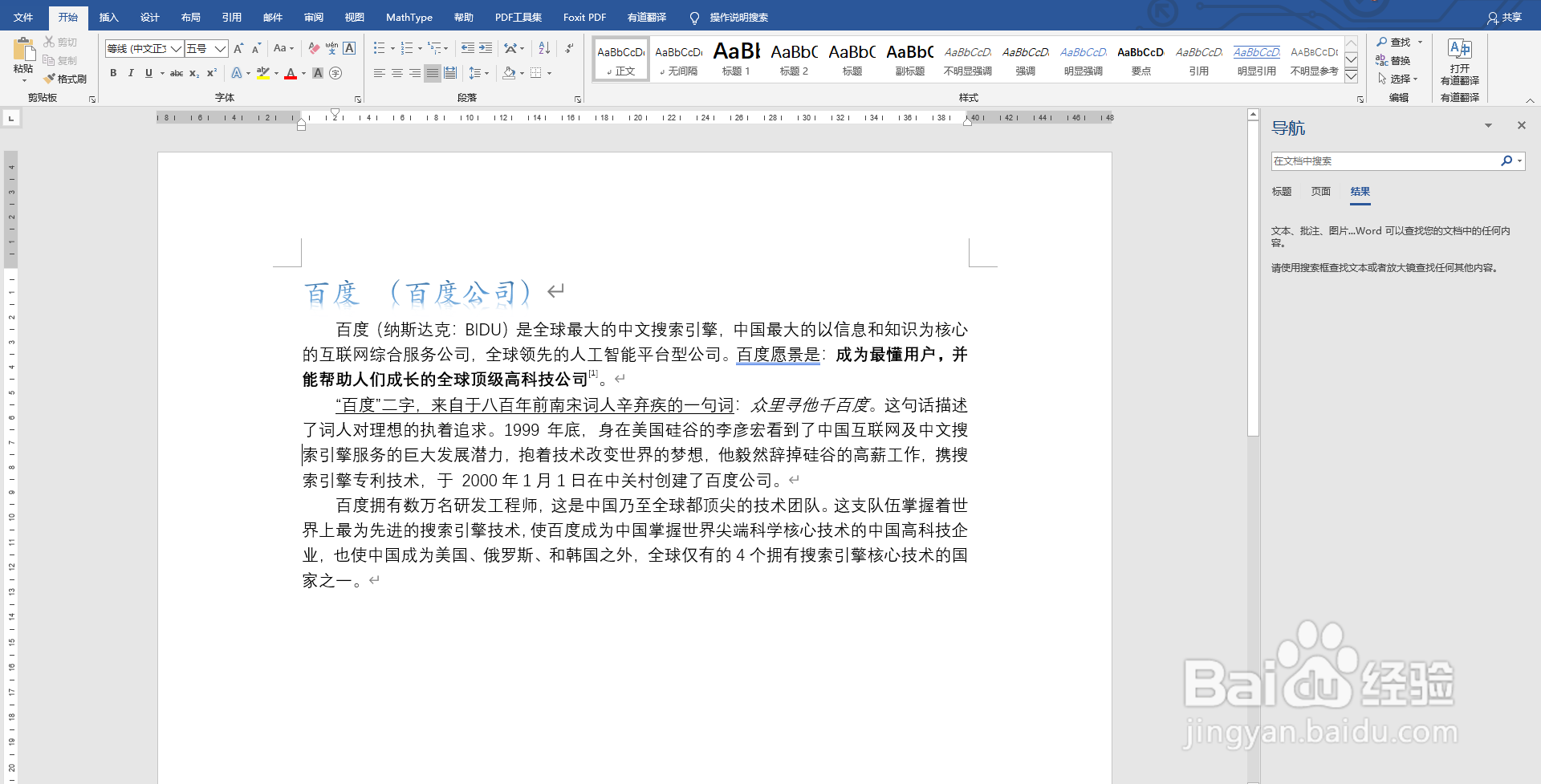The image size is (1541, 784).
Task: Switch to 页面 tab in navigation pane
Action: (x=1321, y=192)
